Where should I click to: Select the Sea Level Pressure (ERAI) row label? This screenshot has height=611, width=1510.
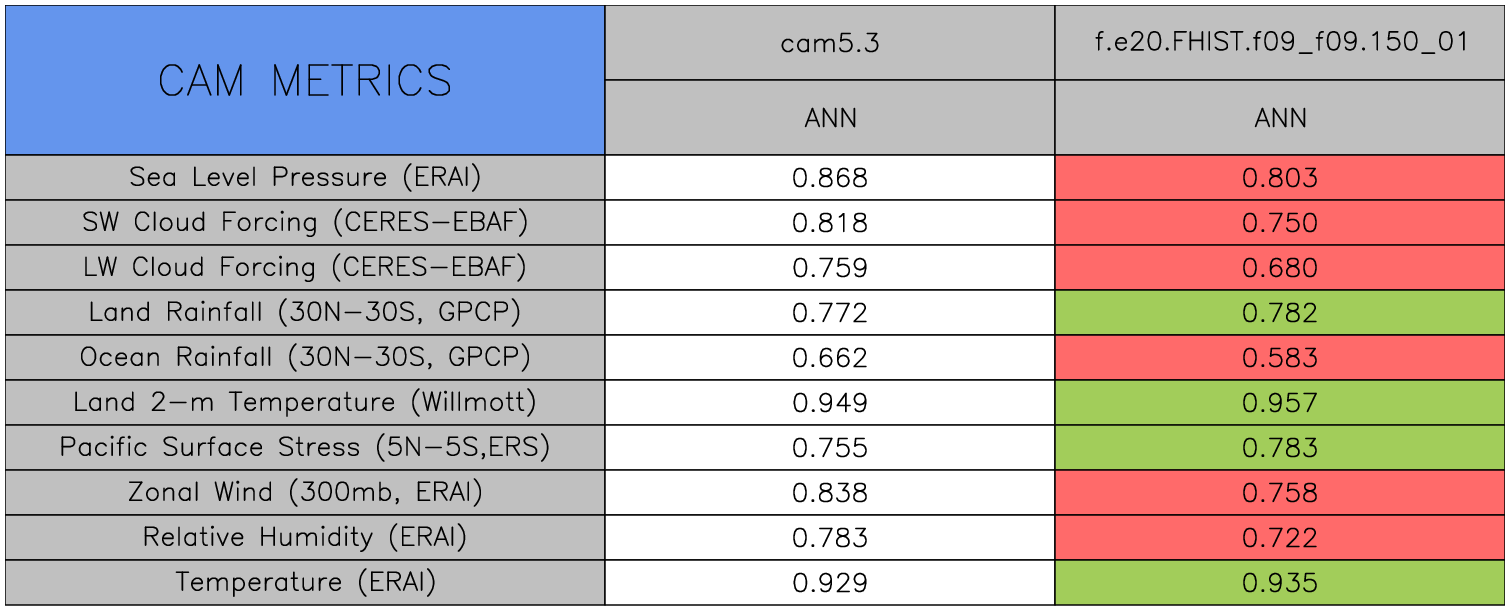coord(305,178)
